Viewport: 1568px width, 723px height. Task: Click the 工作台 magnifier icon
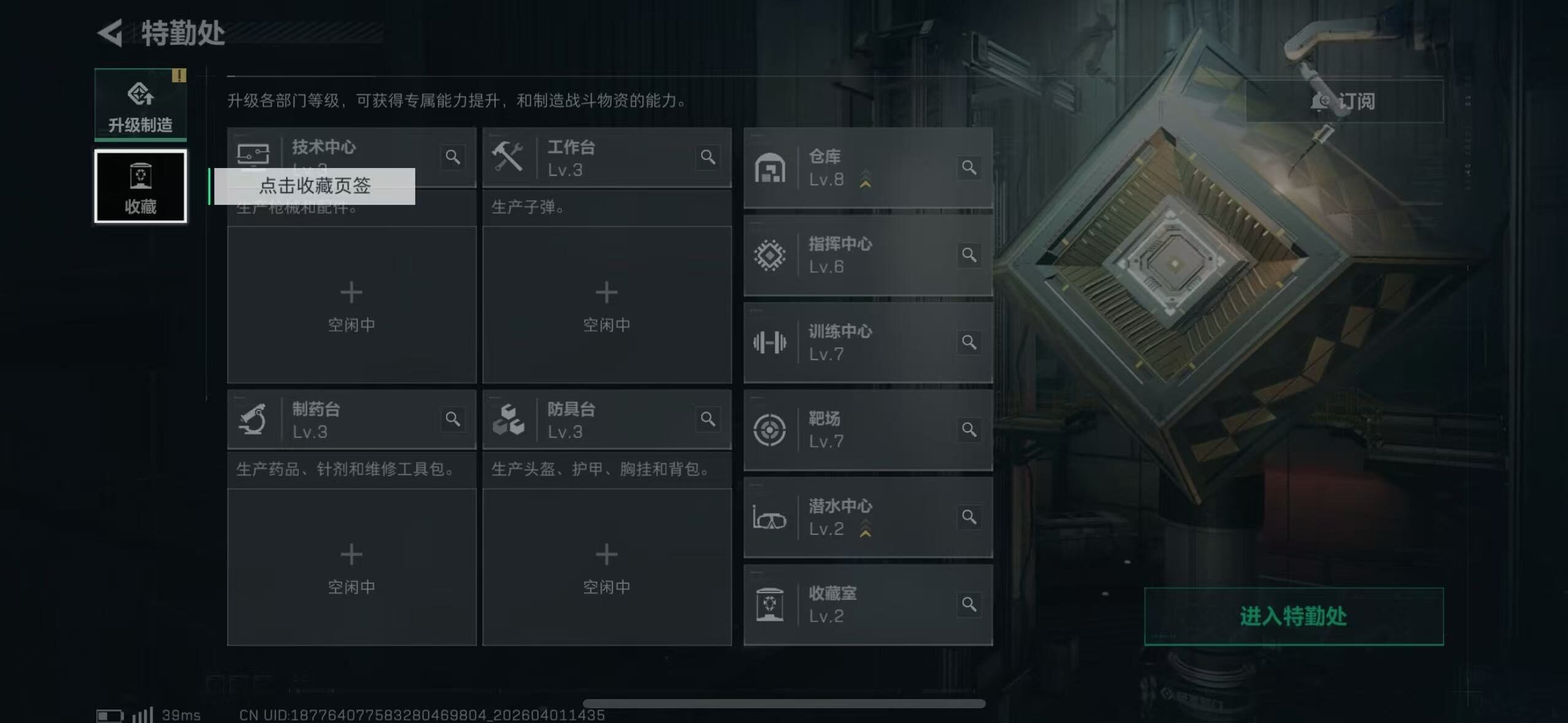click(x=708, y=157)
